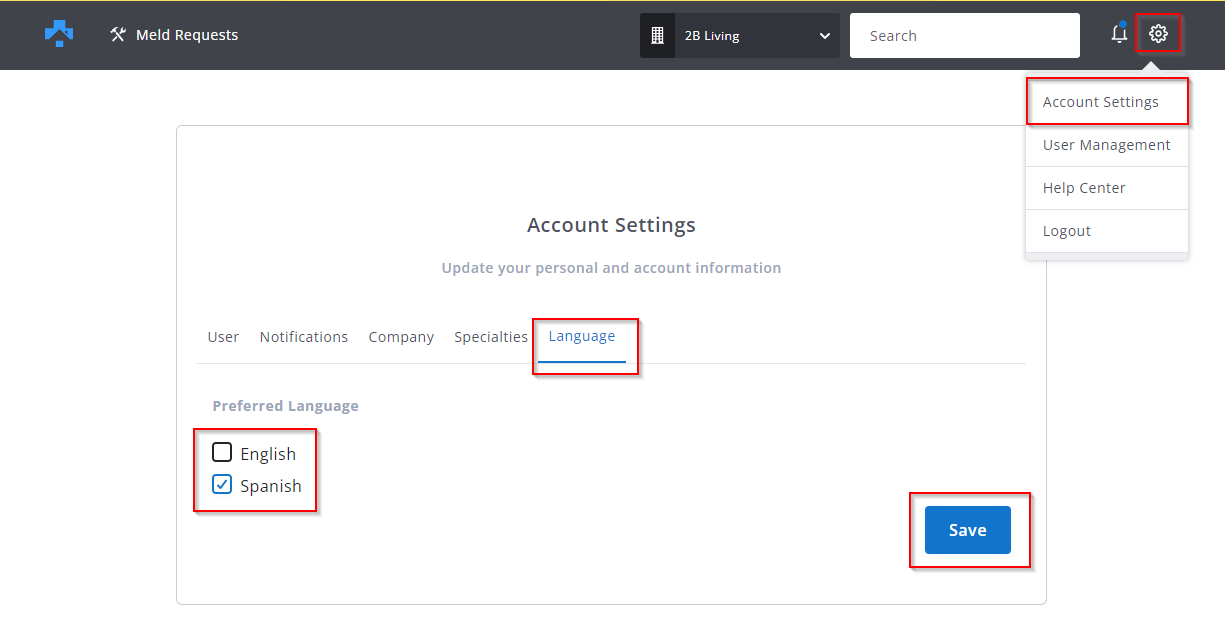Switch to the Company tab
Viewport: 1225px width, 619px height.
coord(401,337)
